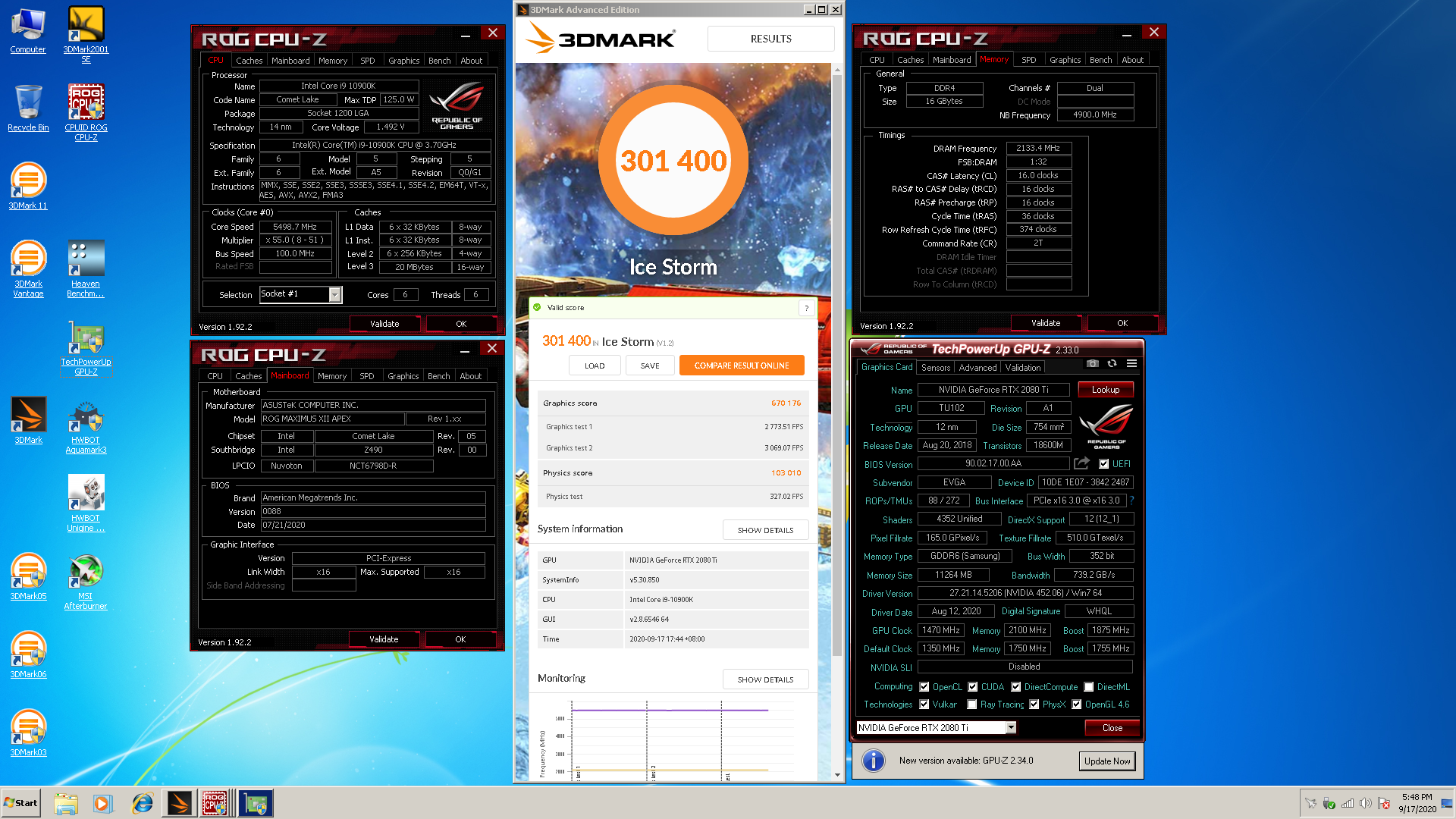The height and width of the screenshot is (819, 1456).
Task: Switch to 3DMark taskbar button
Action: click(180, 803)
